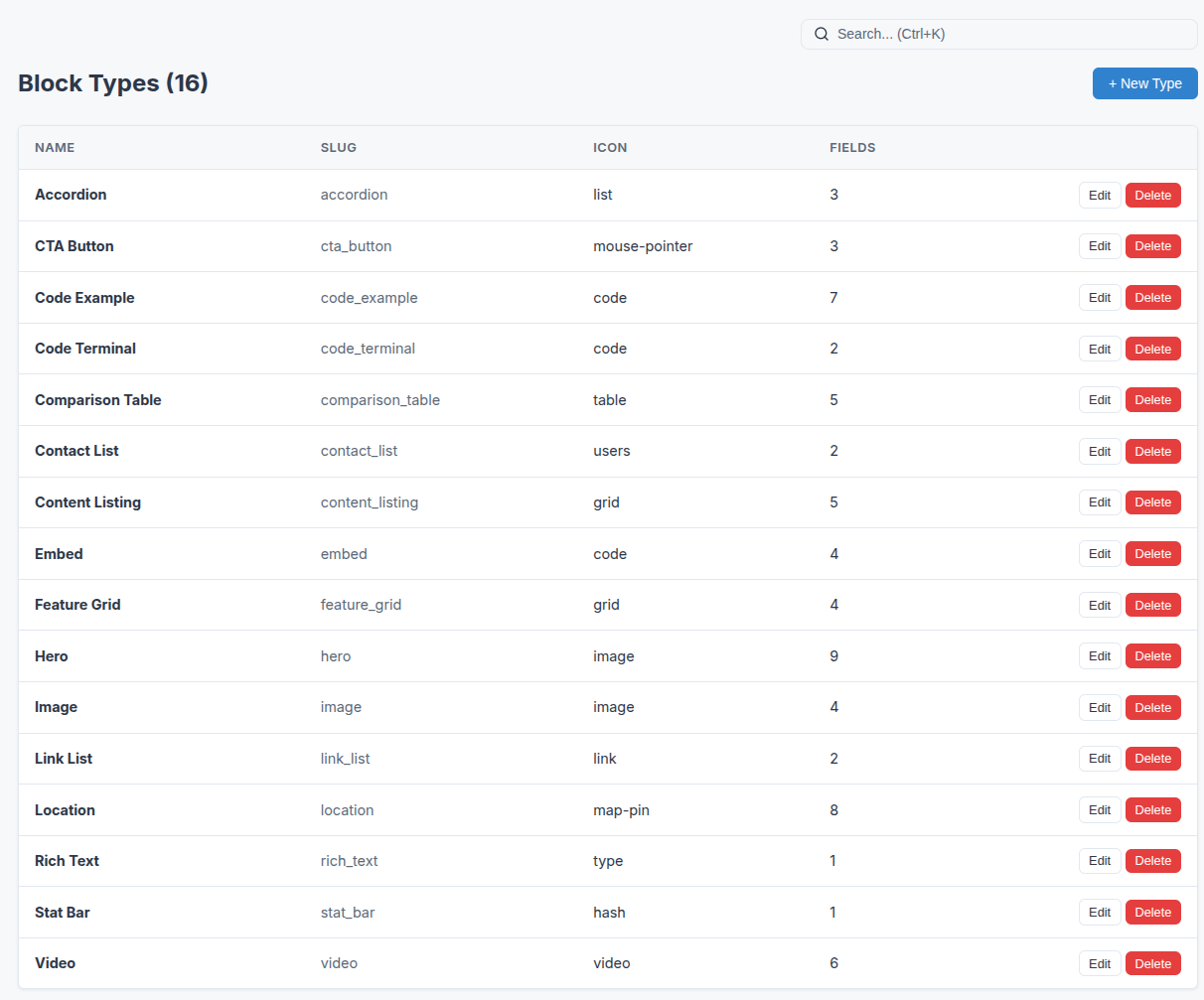Delete the Embed block type
Image resolution: width=1204 pixels, height=1000 pixels.
[x=1152, y=553]
